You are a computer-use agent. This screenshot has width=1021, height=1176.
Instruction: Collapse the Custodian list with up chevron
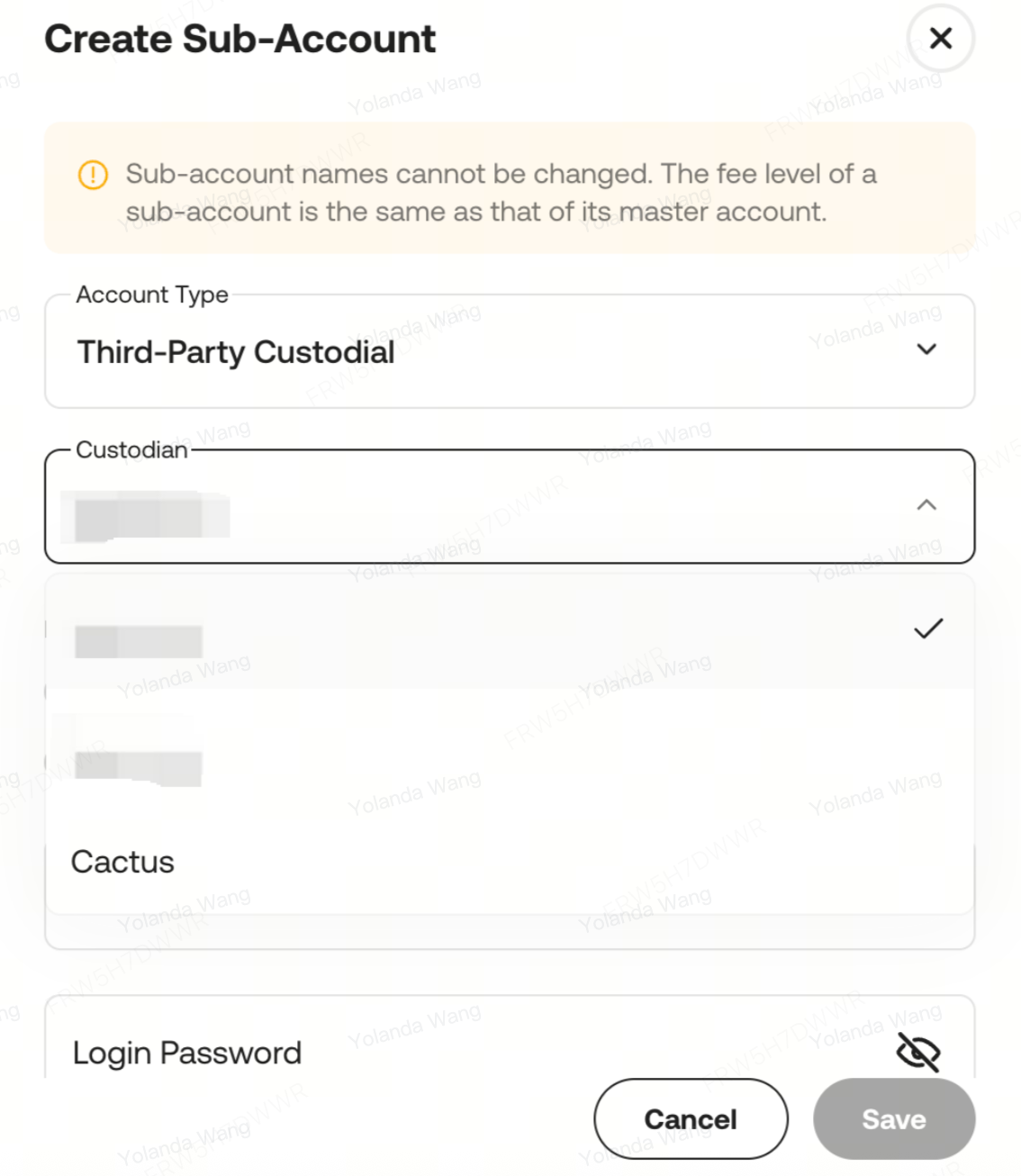pos(926,505)
